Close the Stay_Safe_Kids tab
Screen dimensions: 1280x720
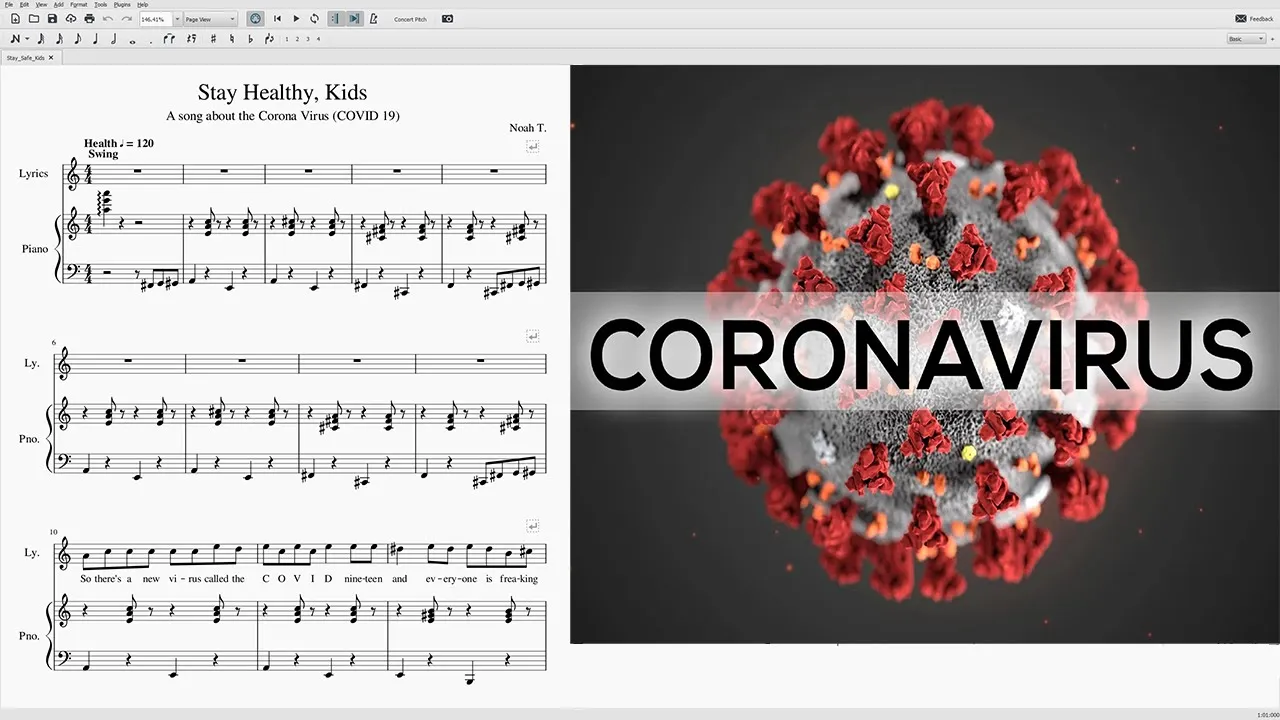(x=51, y=58)
